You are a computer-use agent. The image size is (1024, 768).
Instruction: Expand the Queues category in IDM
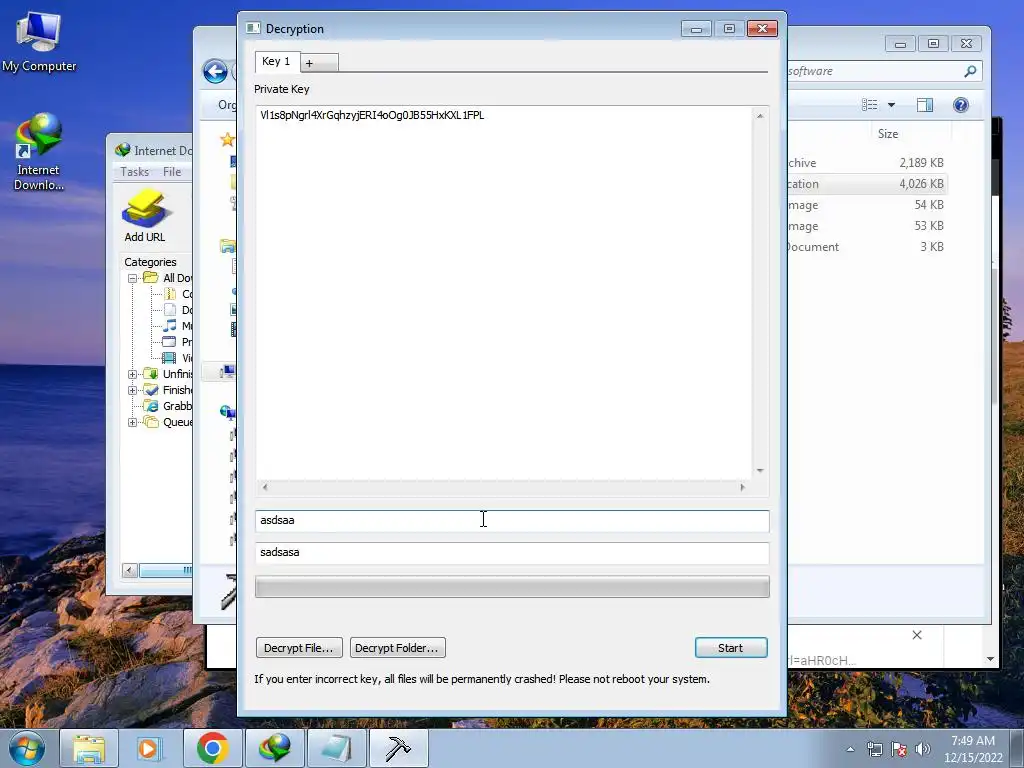132,422
